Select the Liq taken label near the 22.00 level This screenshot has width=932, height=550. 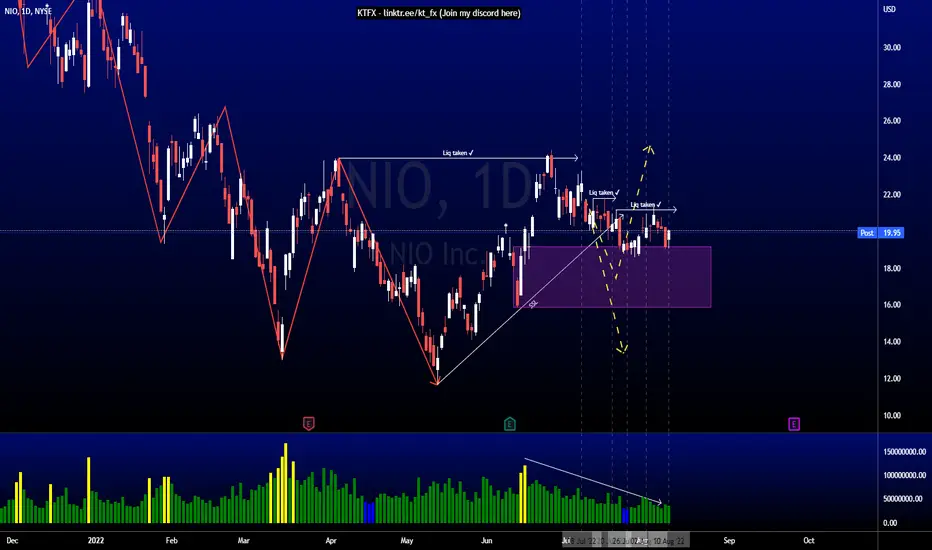604,193
